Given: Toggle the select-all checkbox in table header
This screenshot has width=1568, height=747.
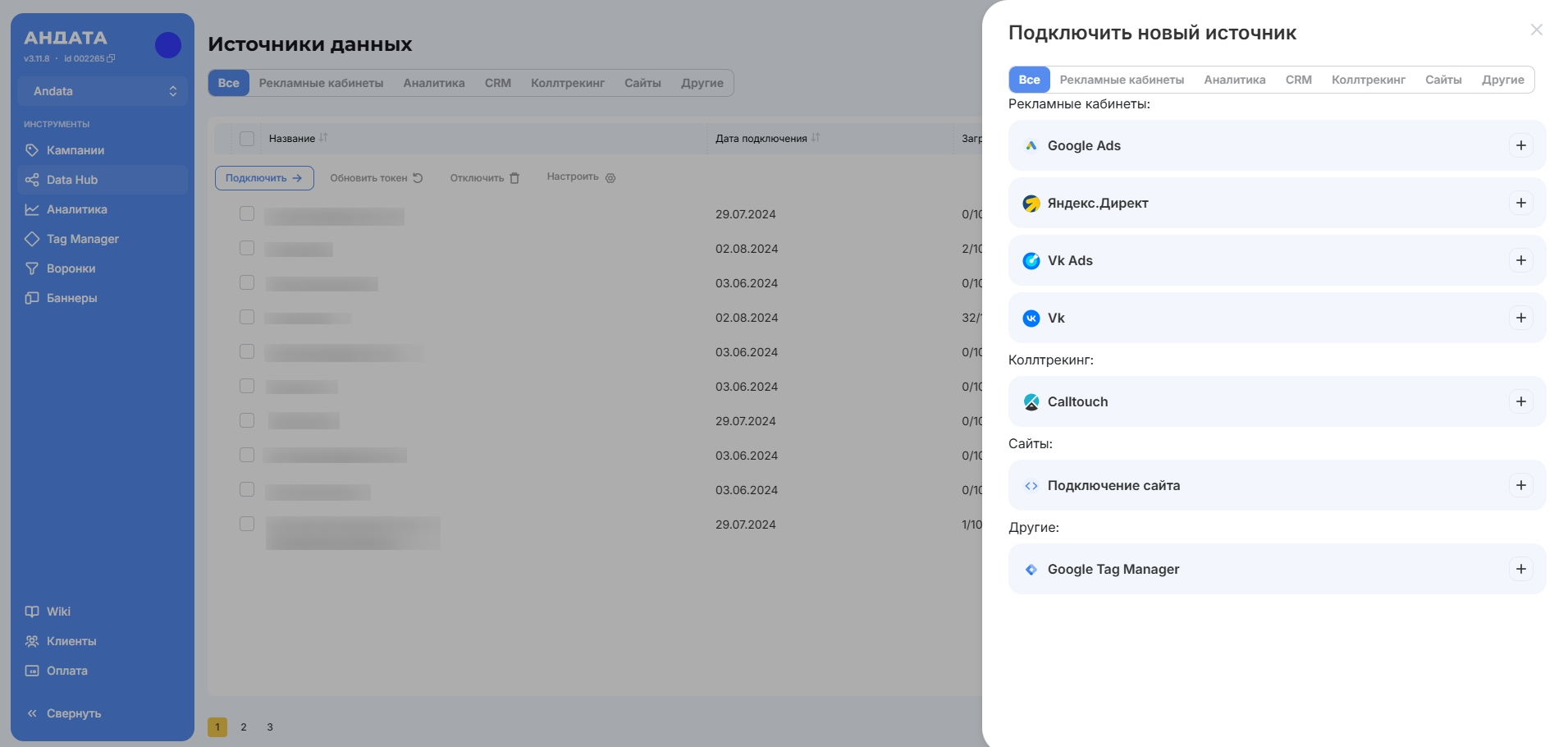Looking at the screenshot, I should [x=247, y=139].
